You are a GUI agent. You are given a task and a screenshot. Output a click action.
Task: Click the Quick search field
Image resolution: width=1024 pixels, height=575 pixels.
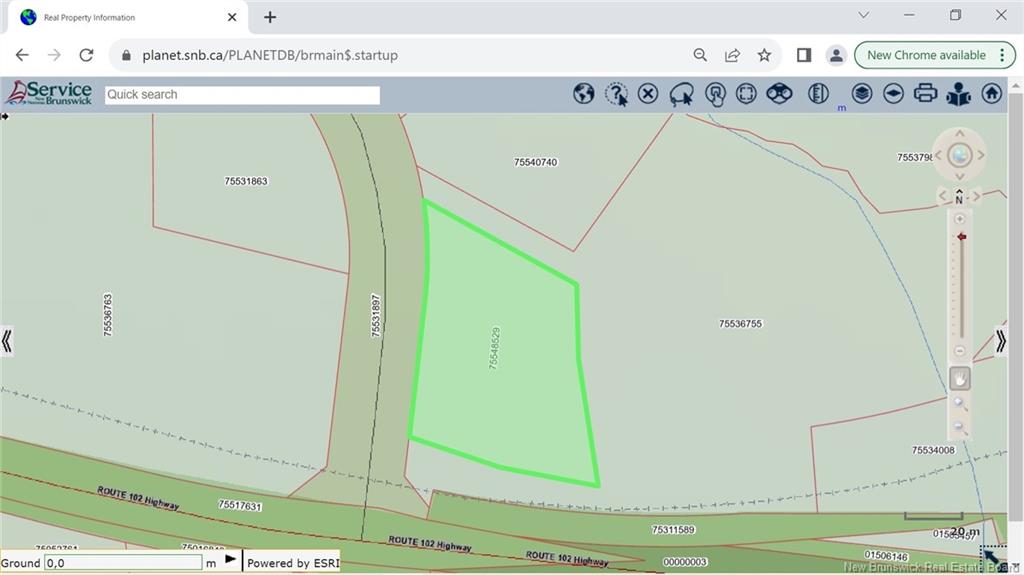pos(242,95)
